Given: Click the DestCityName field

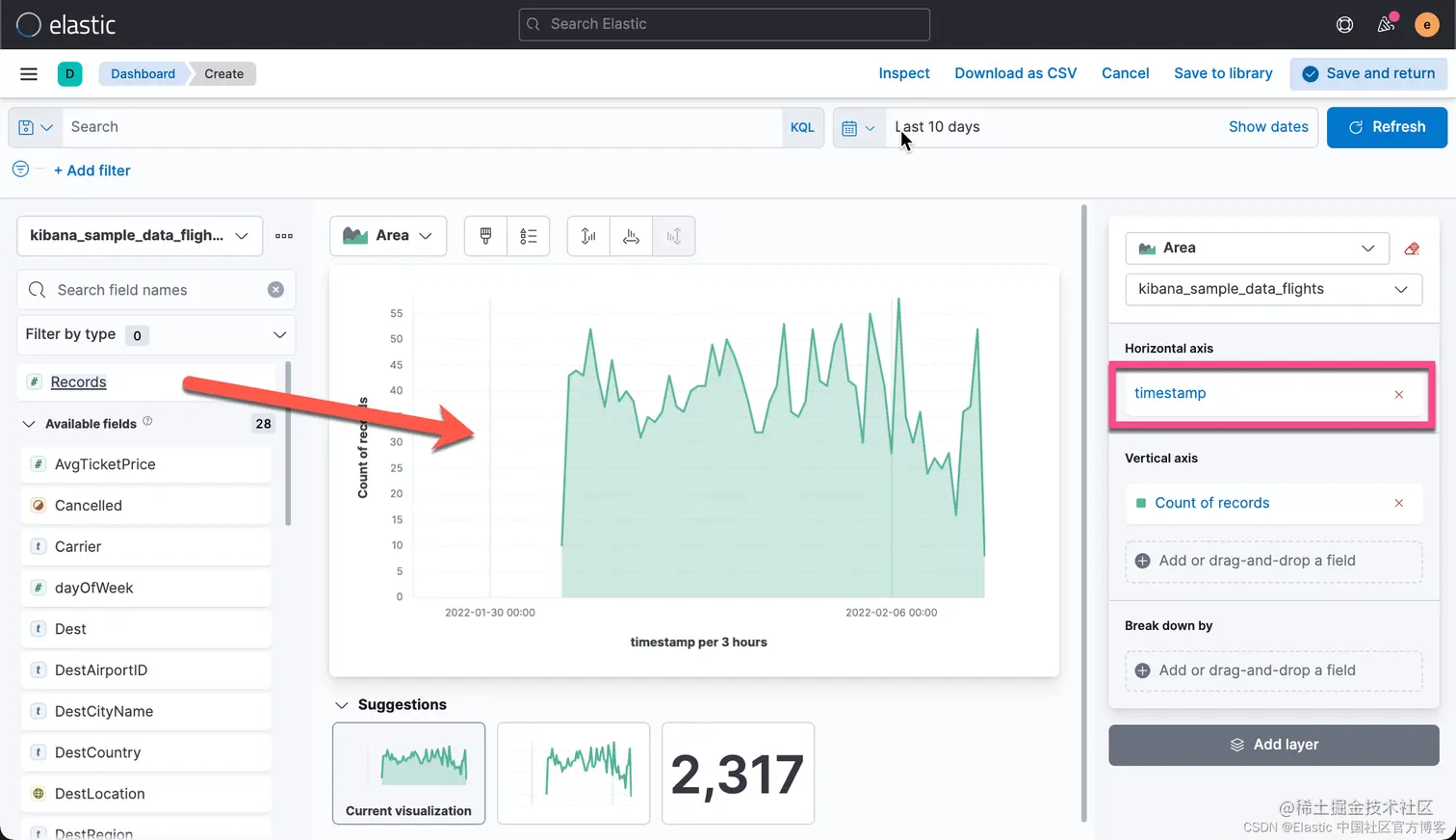Looking at the screenshot, I should (x=146, y=711).
